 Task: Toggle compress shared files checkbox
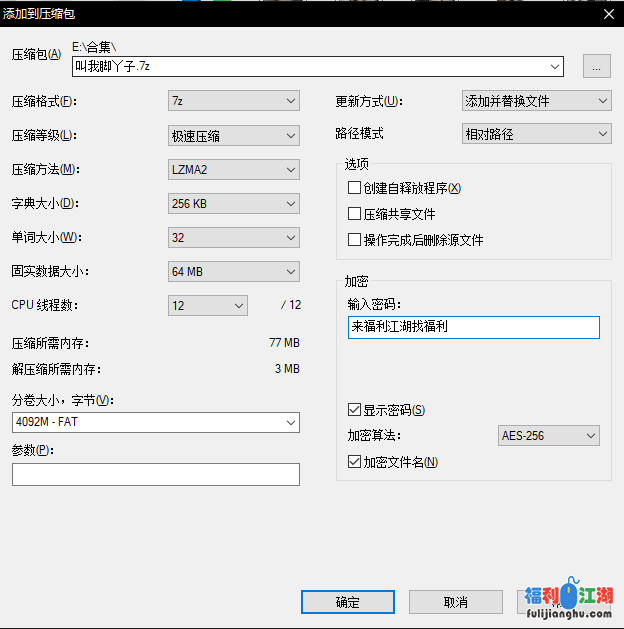point(354,214)
